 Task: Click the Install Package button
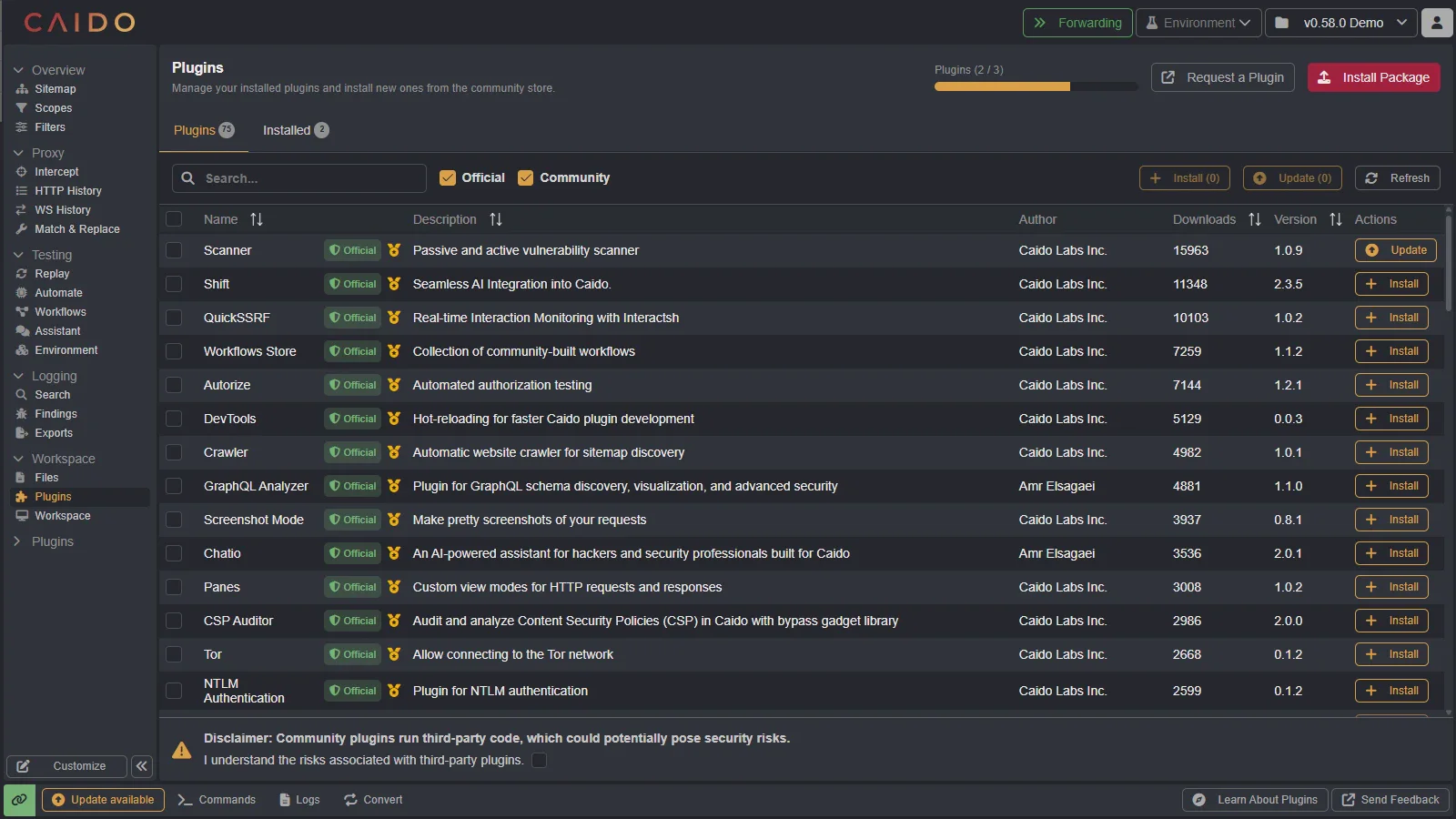tap(1374, 77)
